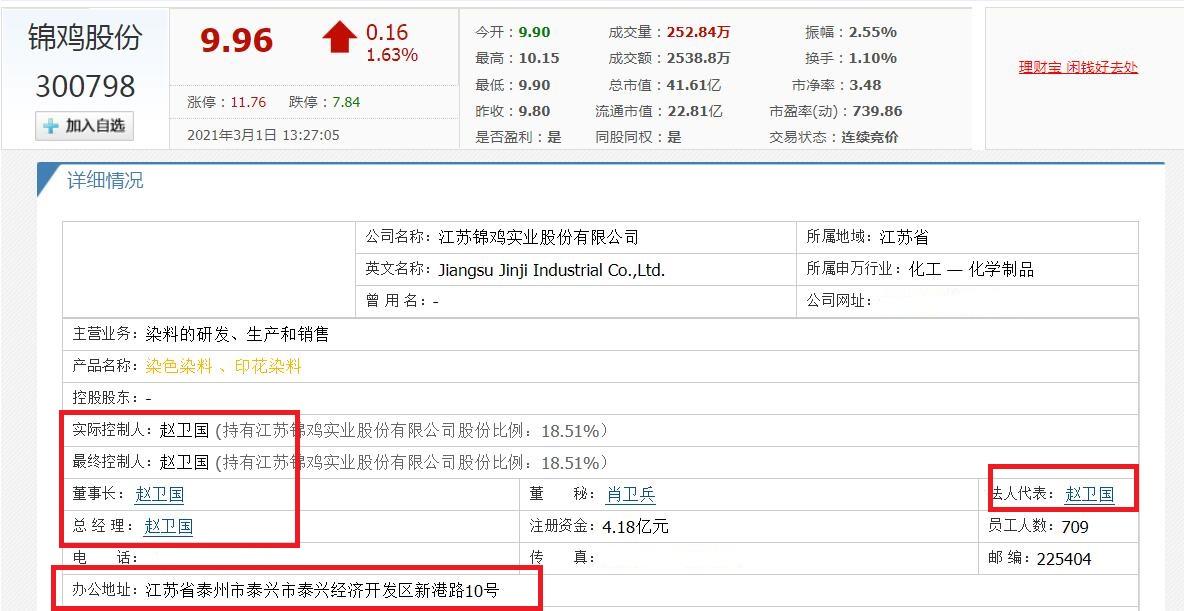Click the 市盈率(动) value 739.86
This screenshot has height=611, width=1184.
click(877, 111)
